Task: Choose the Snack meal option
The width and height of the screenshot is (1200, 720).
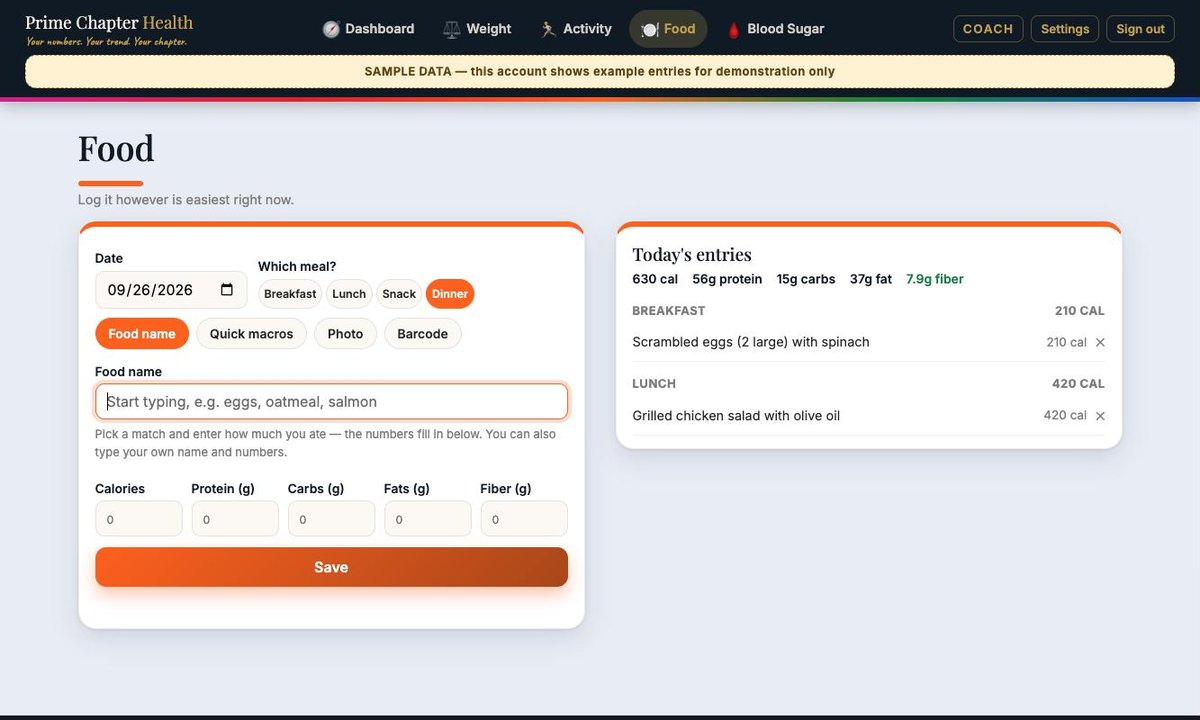Action: click(x=399, y=294)
